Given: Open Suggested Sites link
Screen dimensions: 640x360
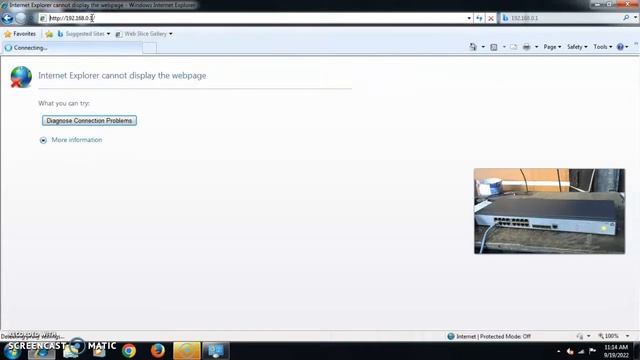Looking at the screenshot, I should (x=81, y=34).
